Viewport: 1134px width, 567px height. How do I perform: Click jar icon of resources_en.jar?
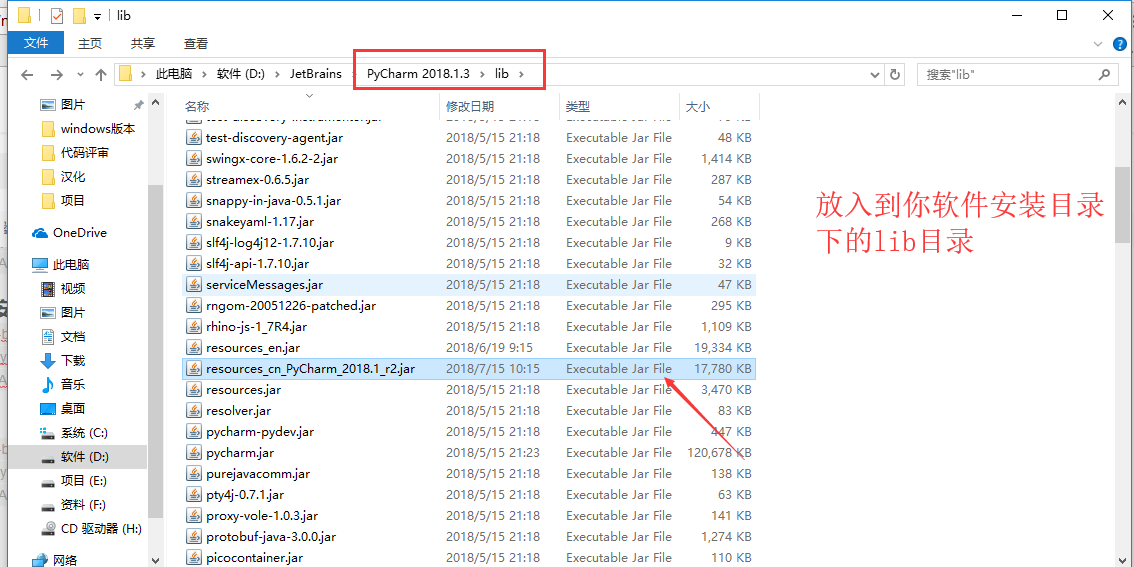pyautogui.click(x=193, y=347)
